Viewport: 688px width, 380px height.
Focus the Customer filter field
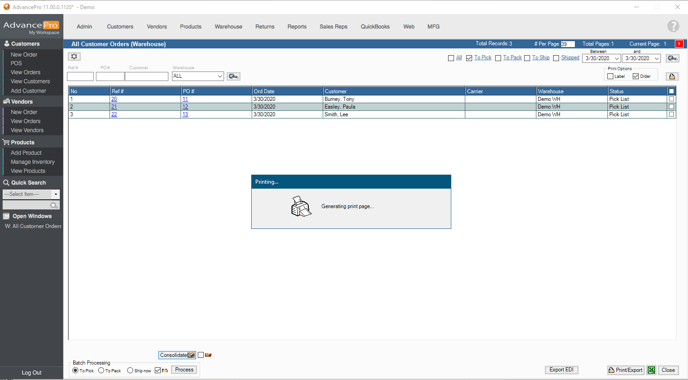click(147, 76)
